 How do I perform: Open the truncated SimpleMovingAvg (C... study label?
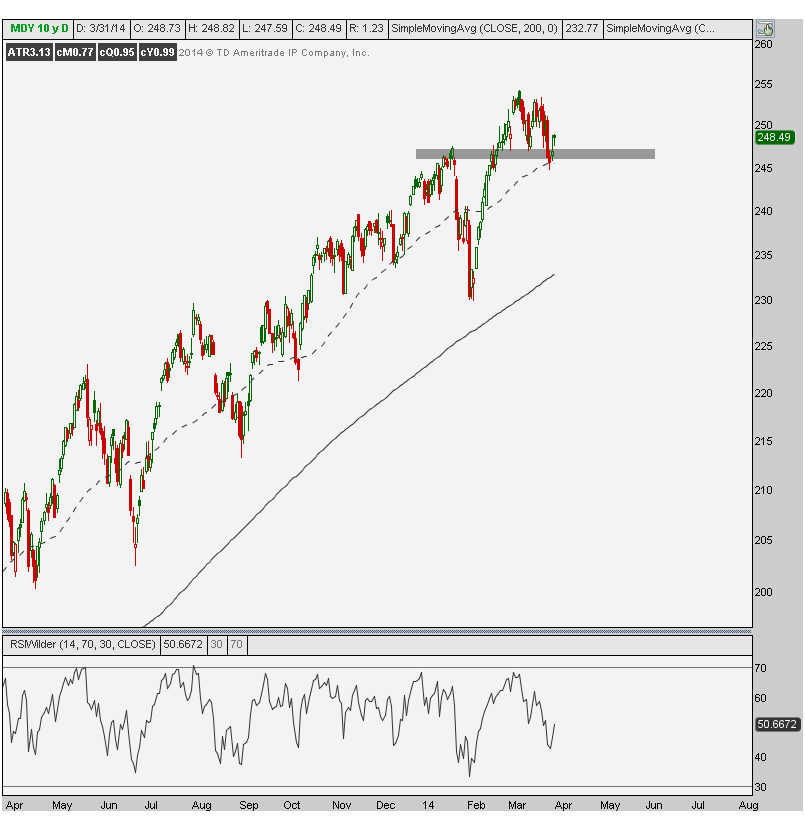coord(660,29)
